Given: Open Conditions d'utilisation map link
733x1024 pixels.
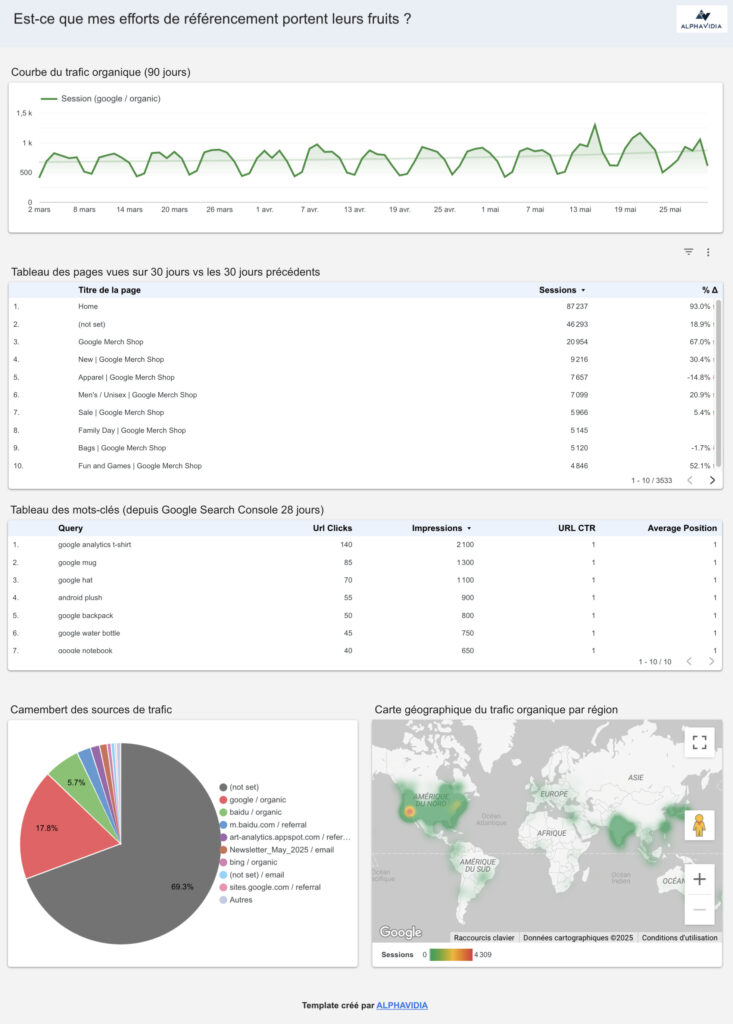Looking at the screenshot, I should point(679,938).
